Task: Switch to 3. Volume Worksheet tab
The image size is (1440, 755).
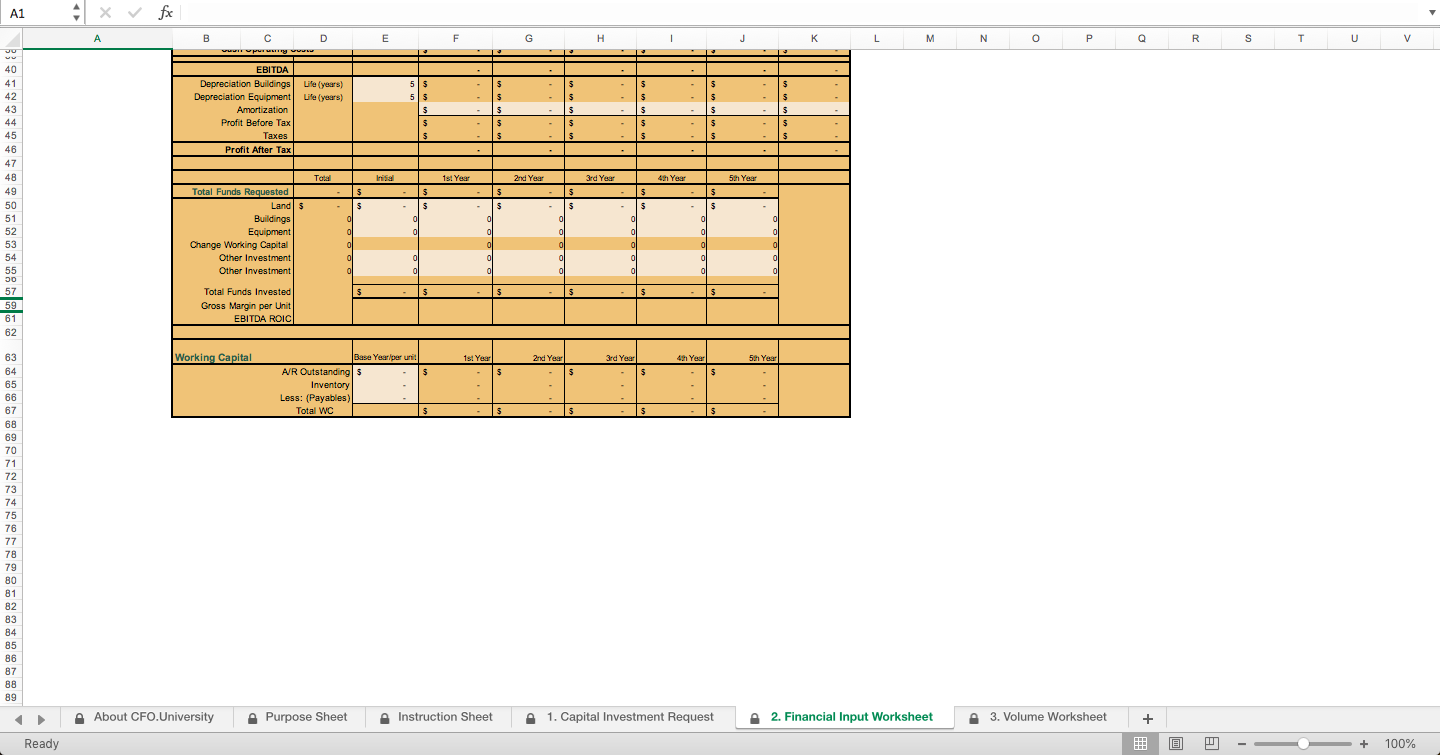Action: [x=1039, y=717]
